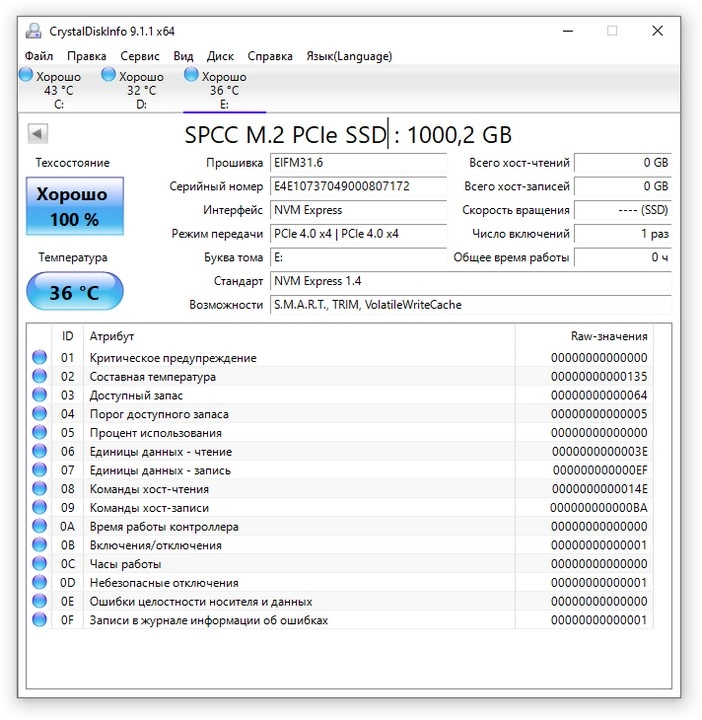Click status orb for attribute 0F
Image resolution: width=702 pixels, height=720 pixels.
click(39, 620)
